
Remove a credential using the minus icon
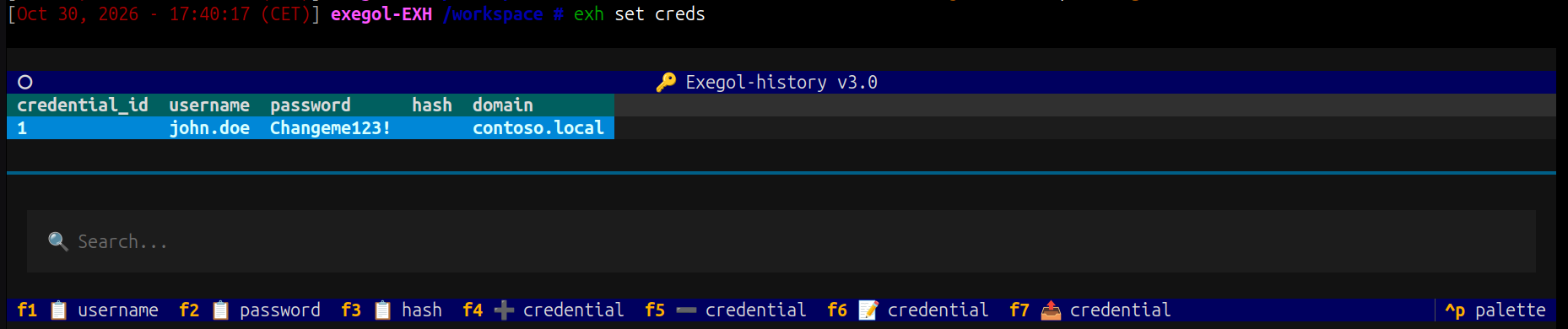coord(686,310)
